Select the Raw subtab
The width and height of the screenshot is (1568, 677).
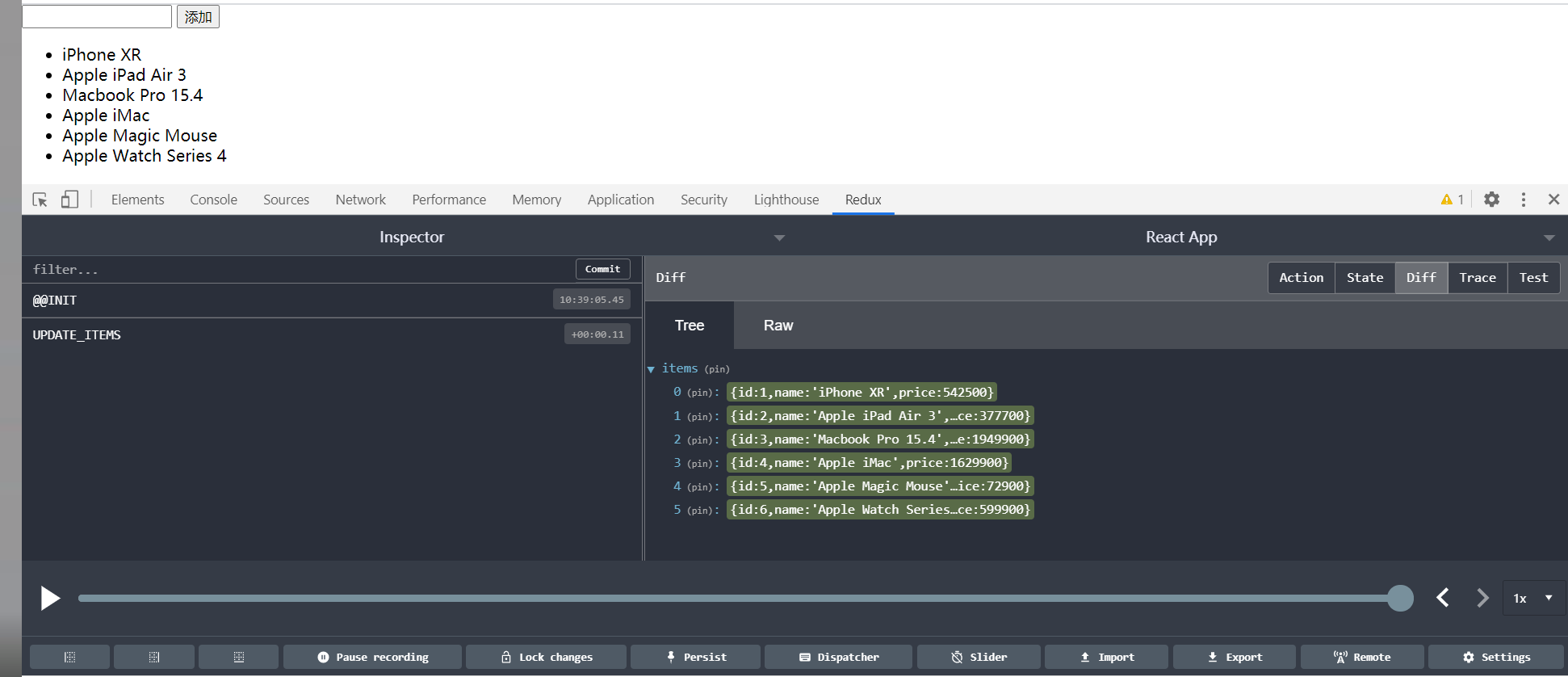(778, 326)
